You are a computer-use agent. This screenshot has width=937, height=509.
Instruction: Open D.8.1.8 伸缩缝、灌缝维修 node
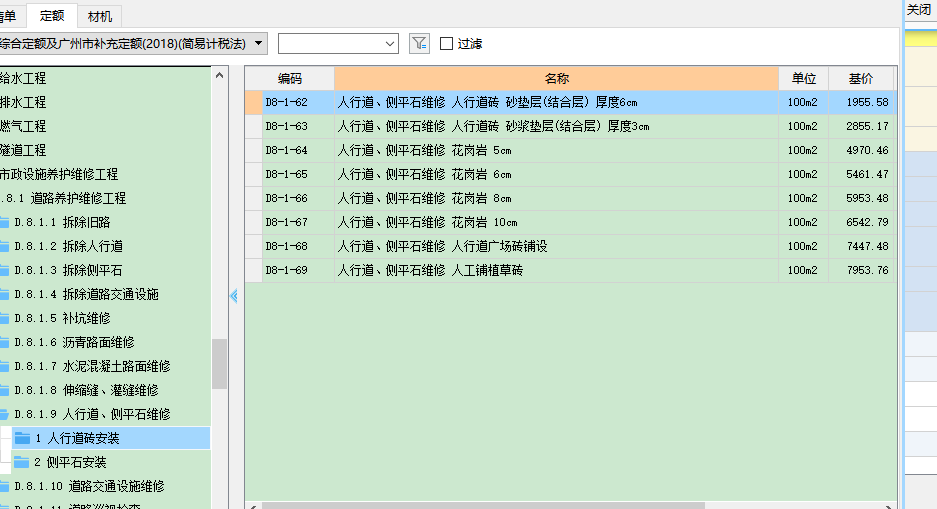[x=86, y=390]
